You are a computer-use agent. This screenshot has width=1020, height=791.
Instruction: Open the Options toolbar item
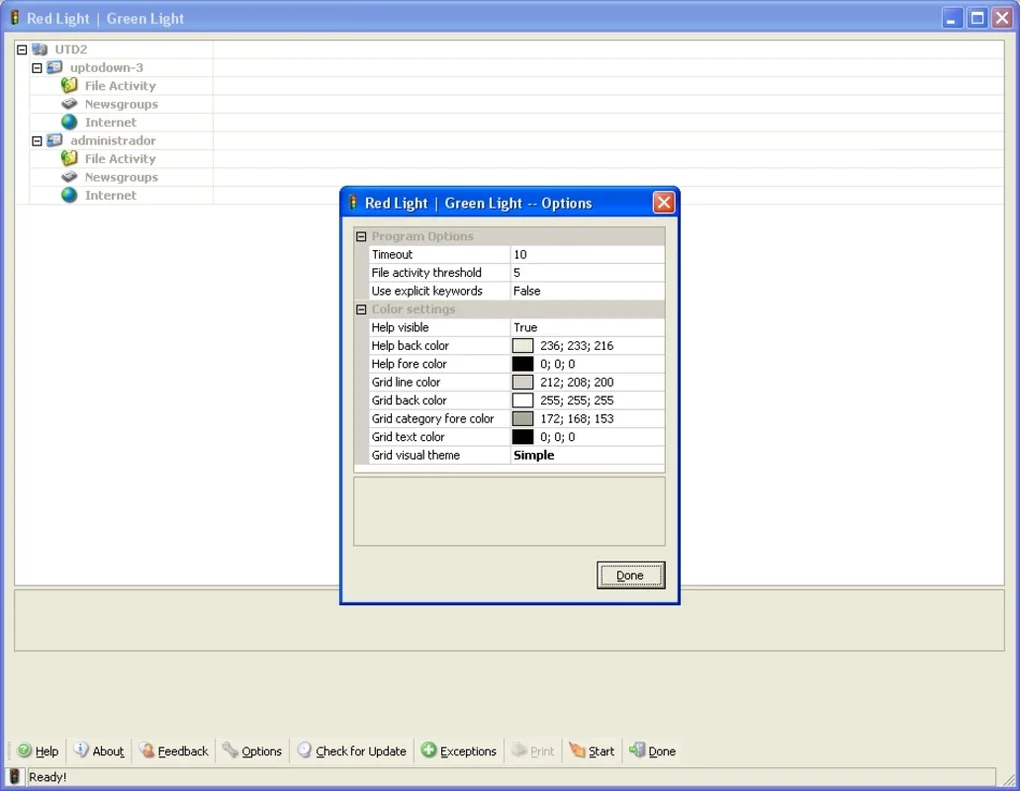252,751
